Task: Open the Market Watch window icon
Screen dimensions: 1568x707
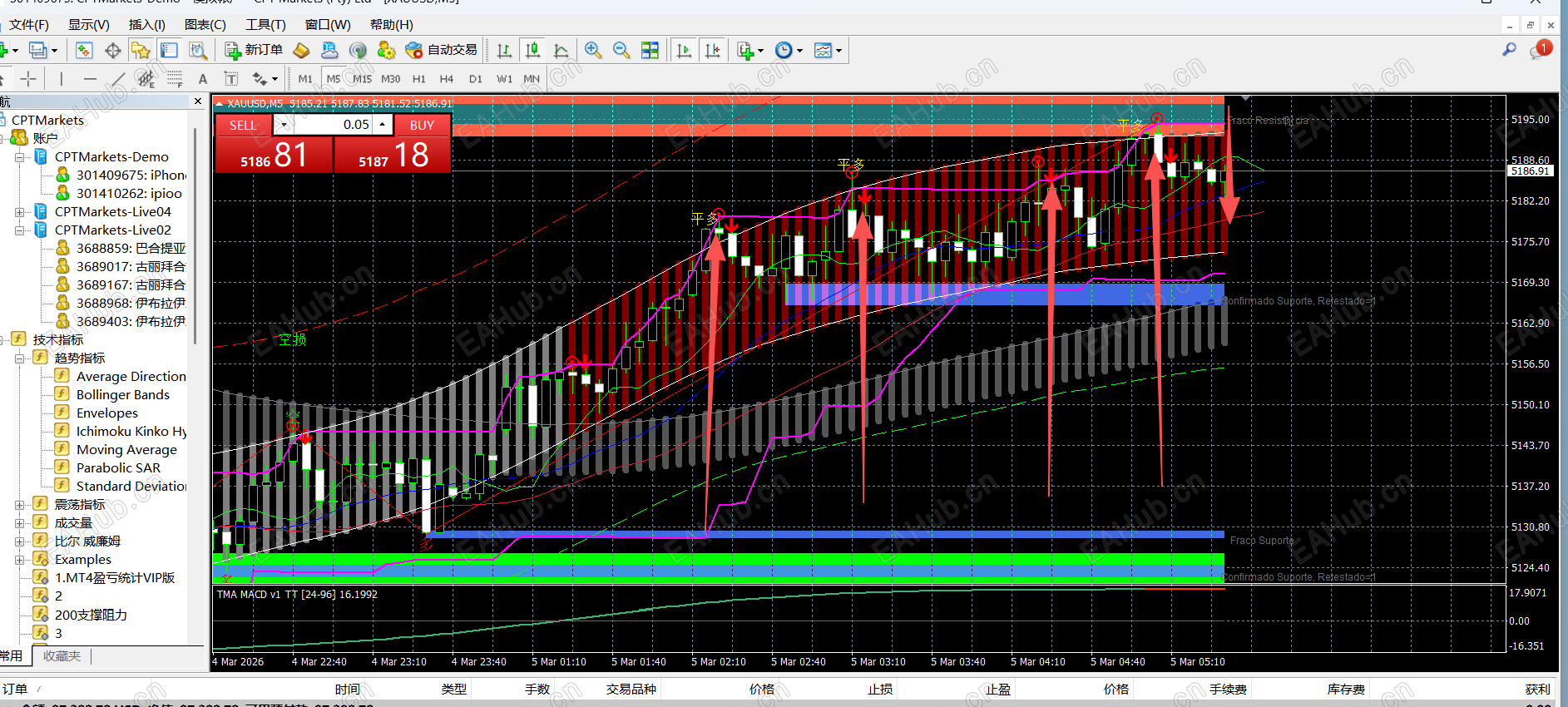Action: [x=84, y=51]
